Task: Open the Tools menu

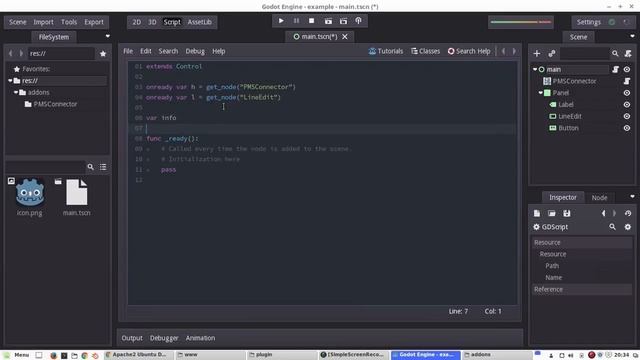Action: click(x=69, y=22)
